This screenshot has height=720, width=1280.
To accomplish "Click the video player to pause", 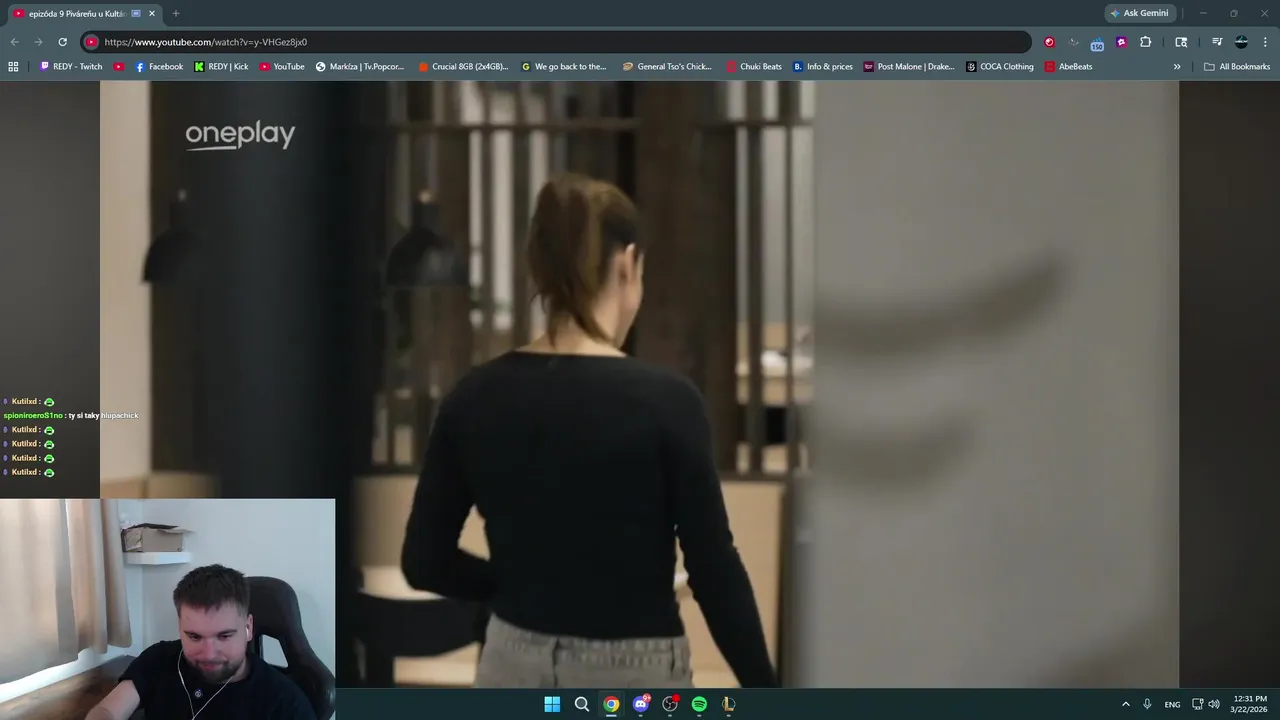I will (639, 384).
